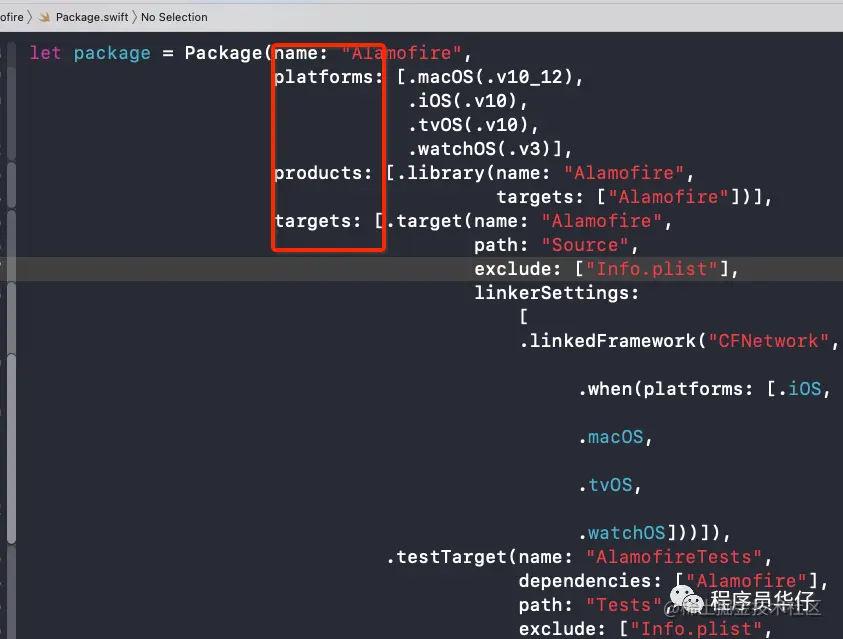
Task: Click the '.watchOS(.v3)],' line
Action: 489,149
